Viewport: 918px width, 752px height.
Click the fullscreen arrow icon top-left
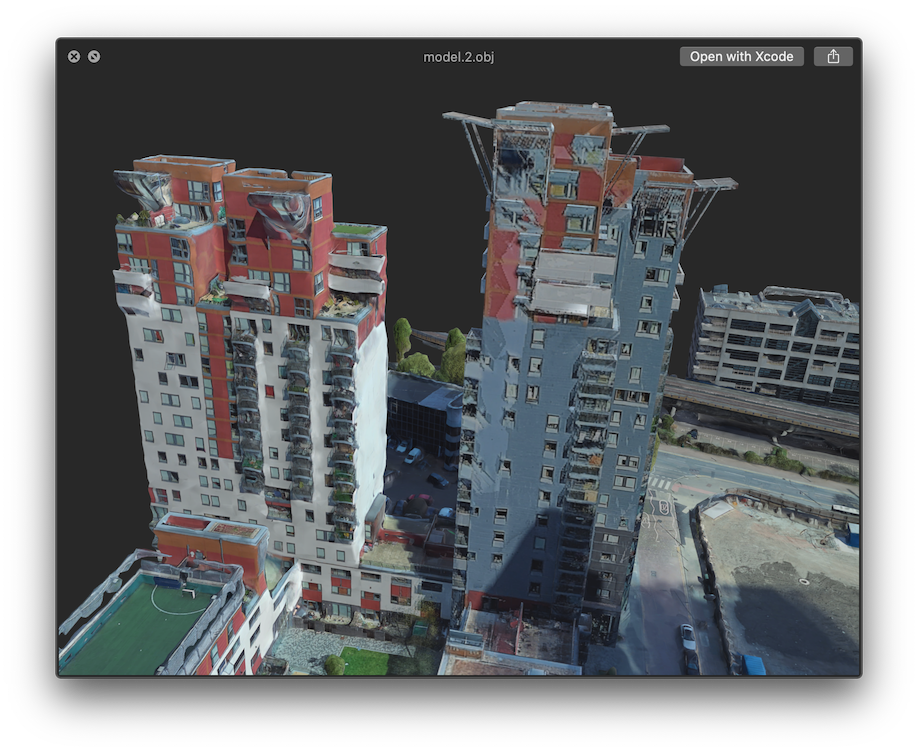93,56
